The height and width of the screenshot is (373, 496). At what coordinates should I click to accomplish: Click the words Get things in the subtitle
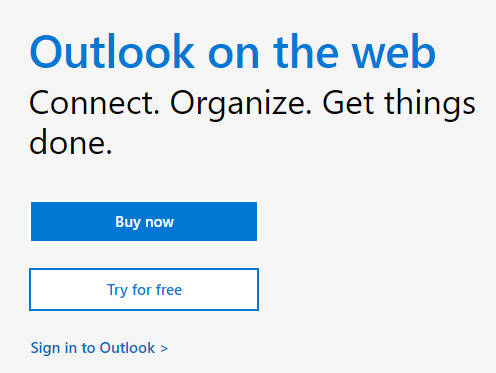[x=399, y=104]
